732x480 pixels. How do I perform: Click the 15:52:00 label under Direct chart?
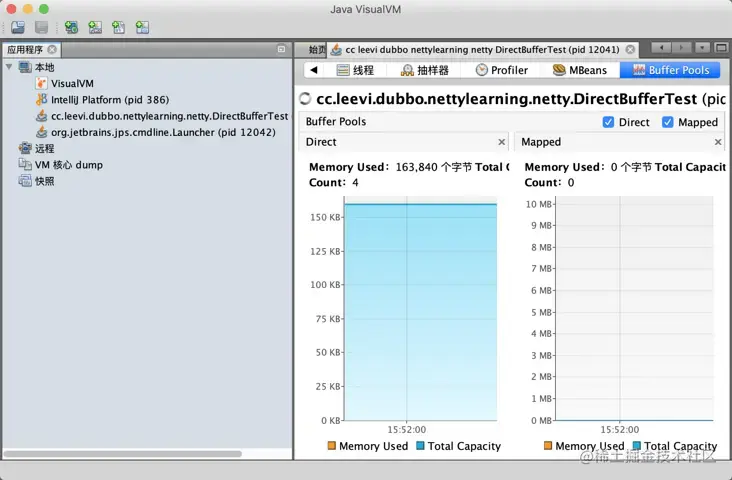pos(407,429)
